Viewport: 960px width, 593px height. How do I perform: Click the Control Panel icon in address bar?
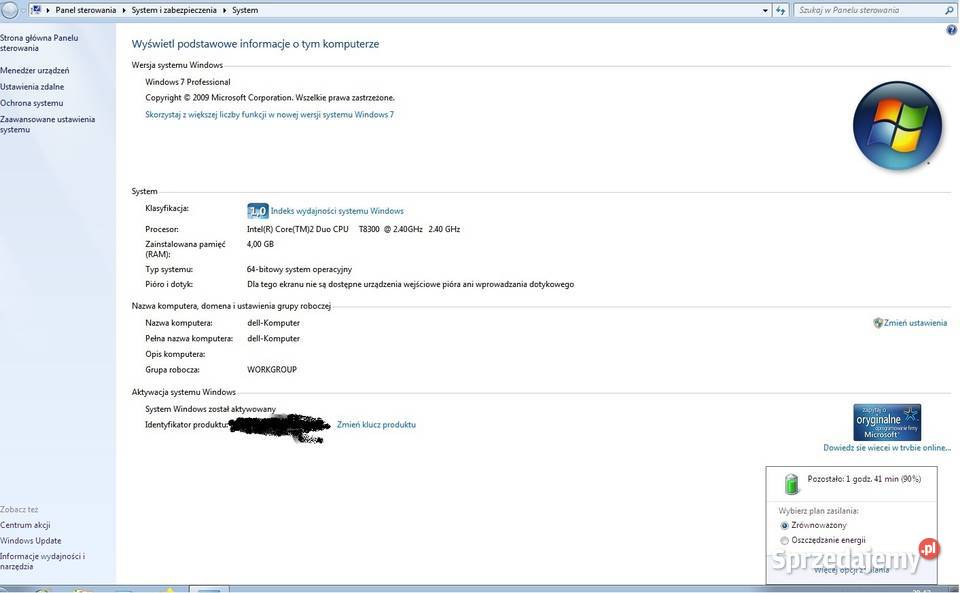[36, 9]
